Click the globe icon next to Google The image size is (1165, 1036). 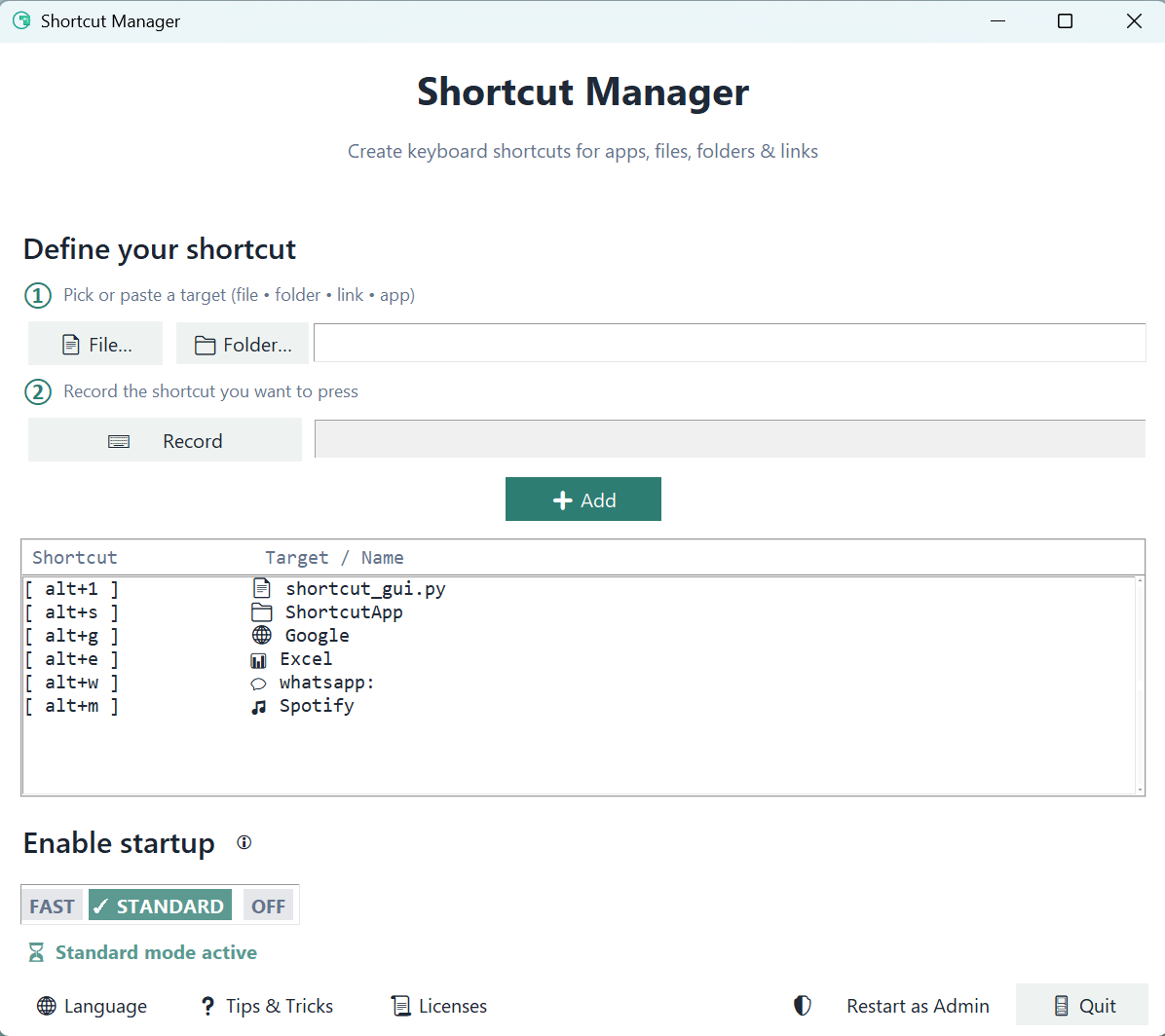[x=261, y=635]
